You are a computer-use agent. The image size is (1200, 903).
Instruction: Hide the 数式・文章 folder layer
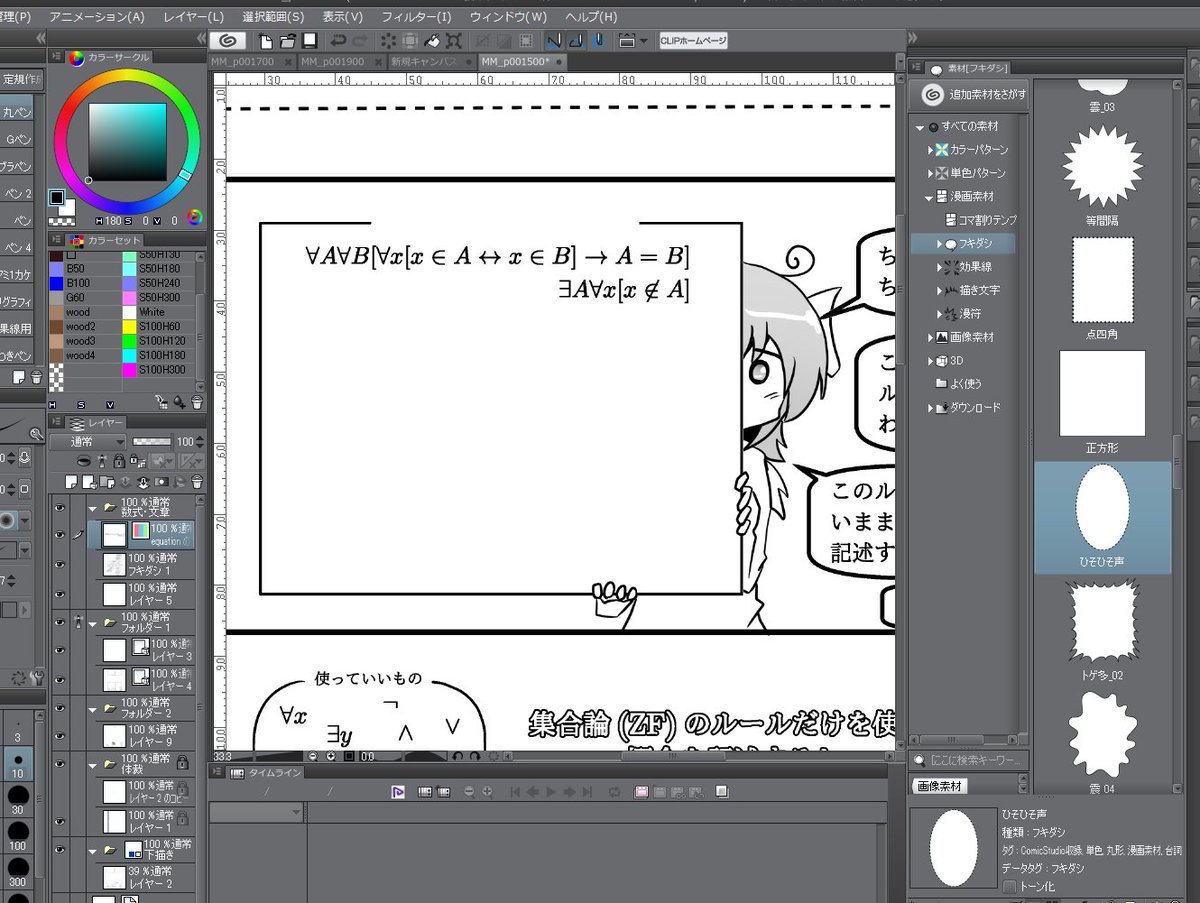click(60, 508)
